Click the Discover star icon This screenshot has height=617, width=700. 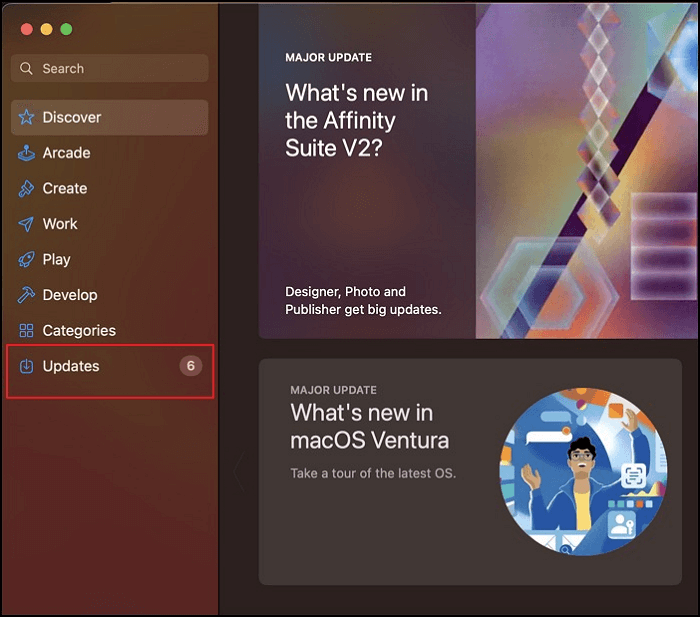coord(26,117)
